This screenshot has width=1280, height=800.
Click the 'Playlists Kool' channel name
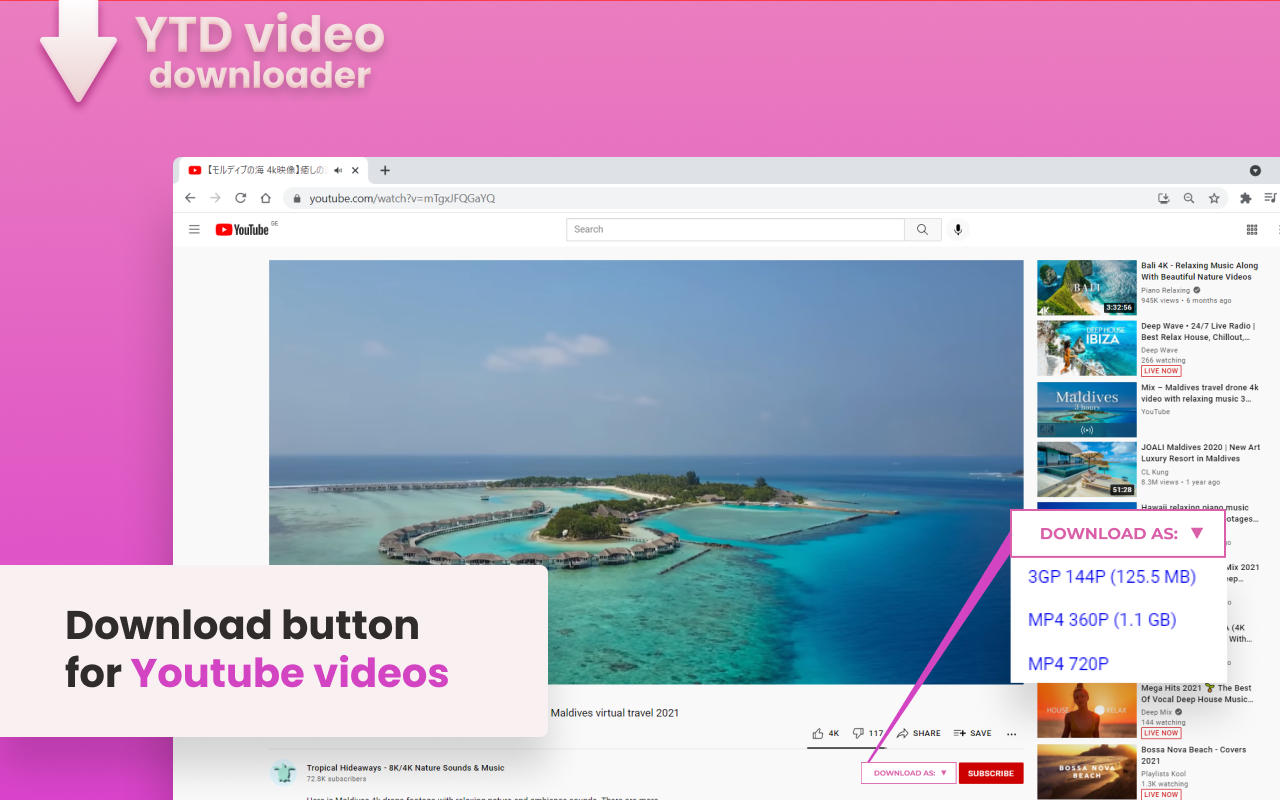(x=1165, y=774)
